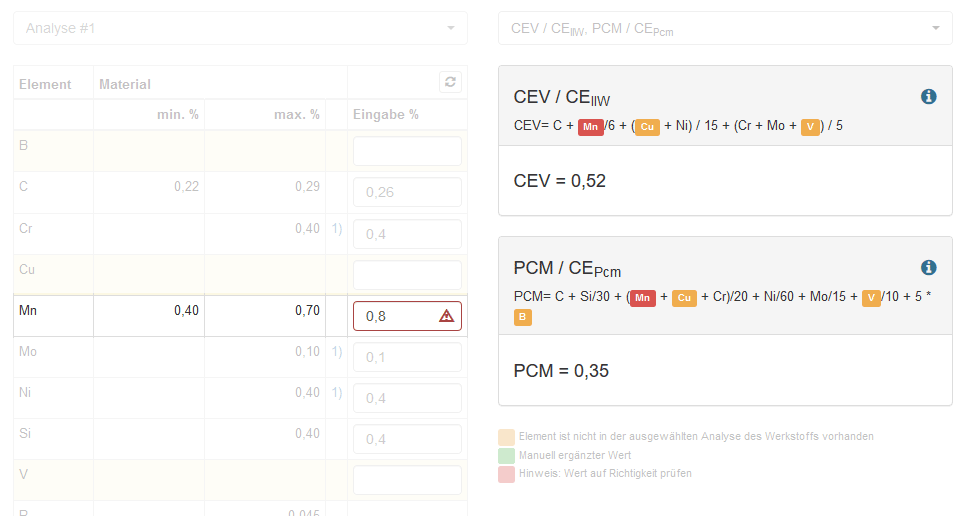This screenshot has width=963, height=516.
Task: Click red Mn badge in PCM formula
Action: tap(642, 298)
